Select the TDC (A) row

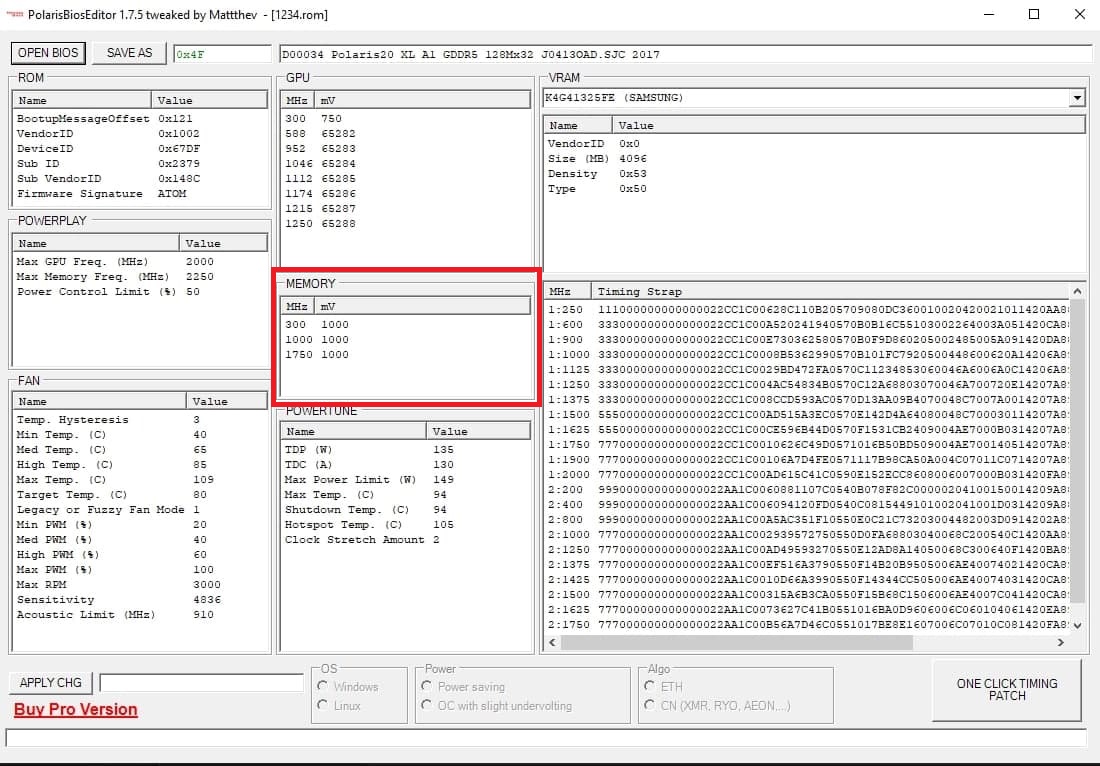click(405, 464)
